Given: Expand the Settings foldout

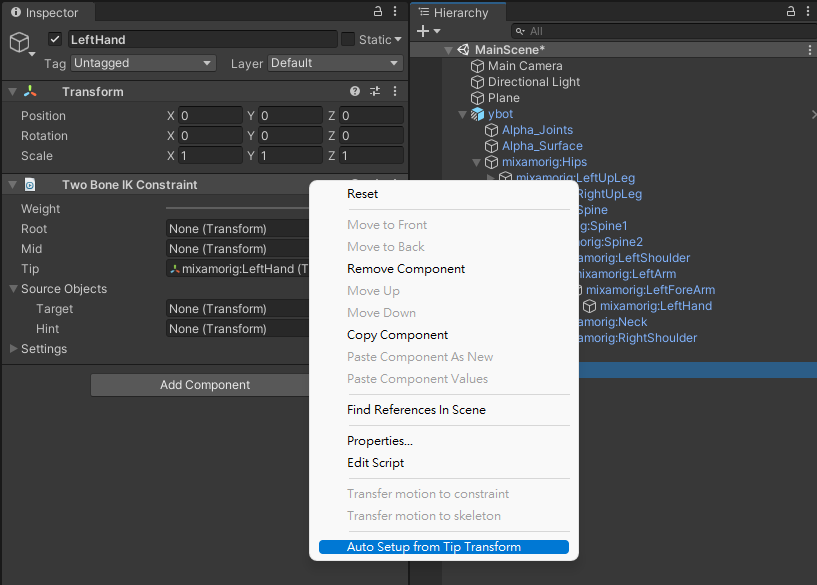Looking at the screenshot, I should point(14,348).
